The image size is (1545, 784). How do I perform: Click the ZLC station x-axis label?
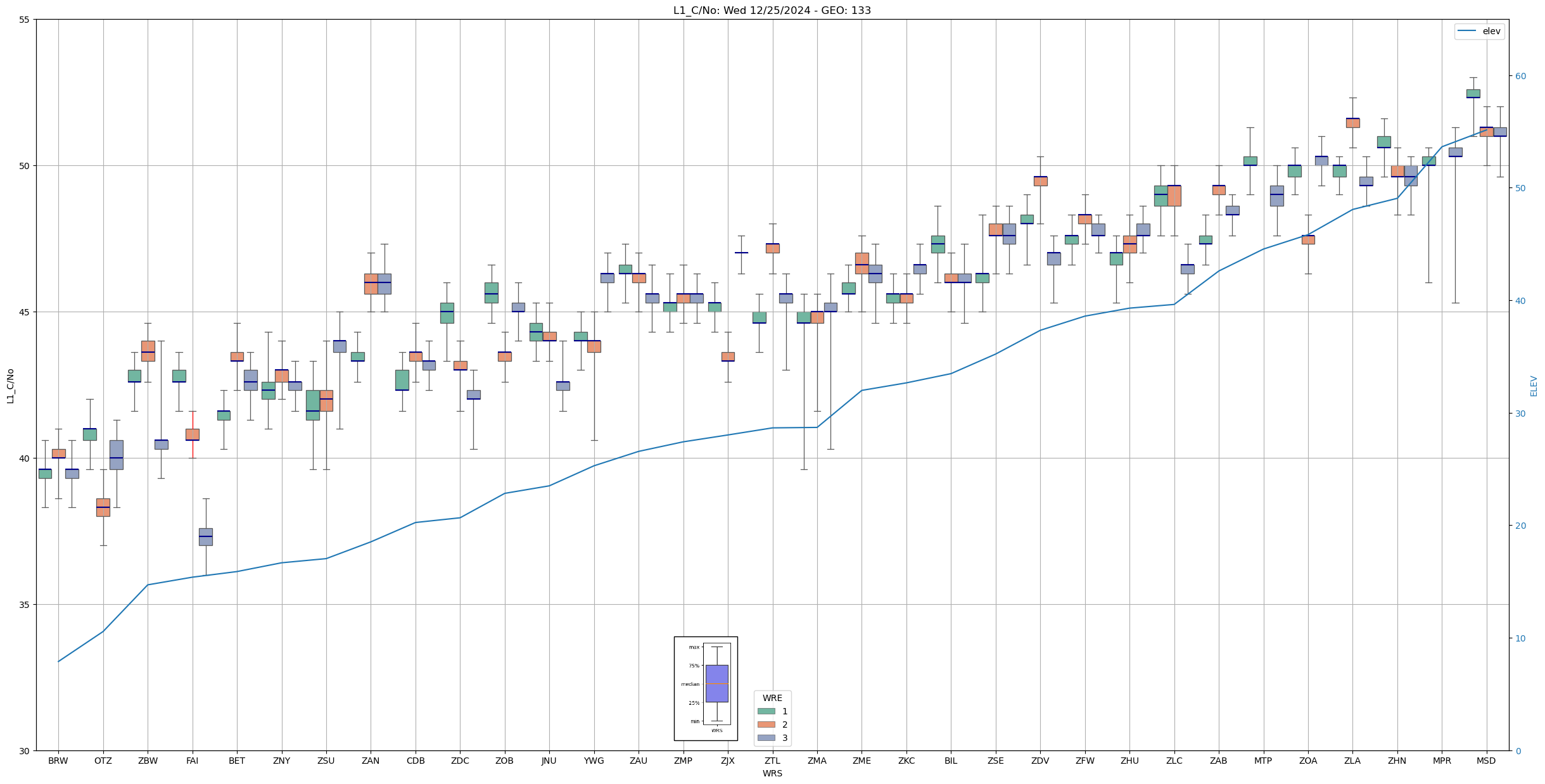point(1174,761)
